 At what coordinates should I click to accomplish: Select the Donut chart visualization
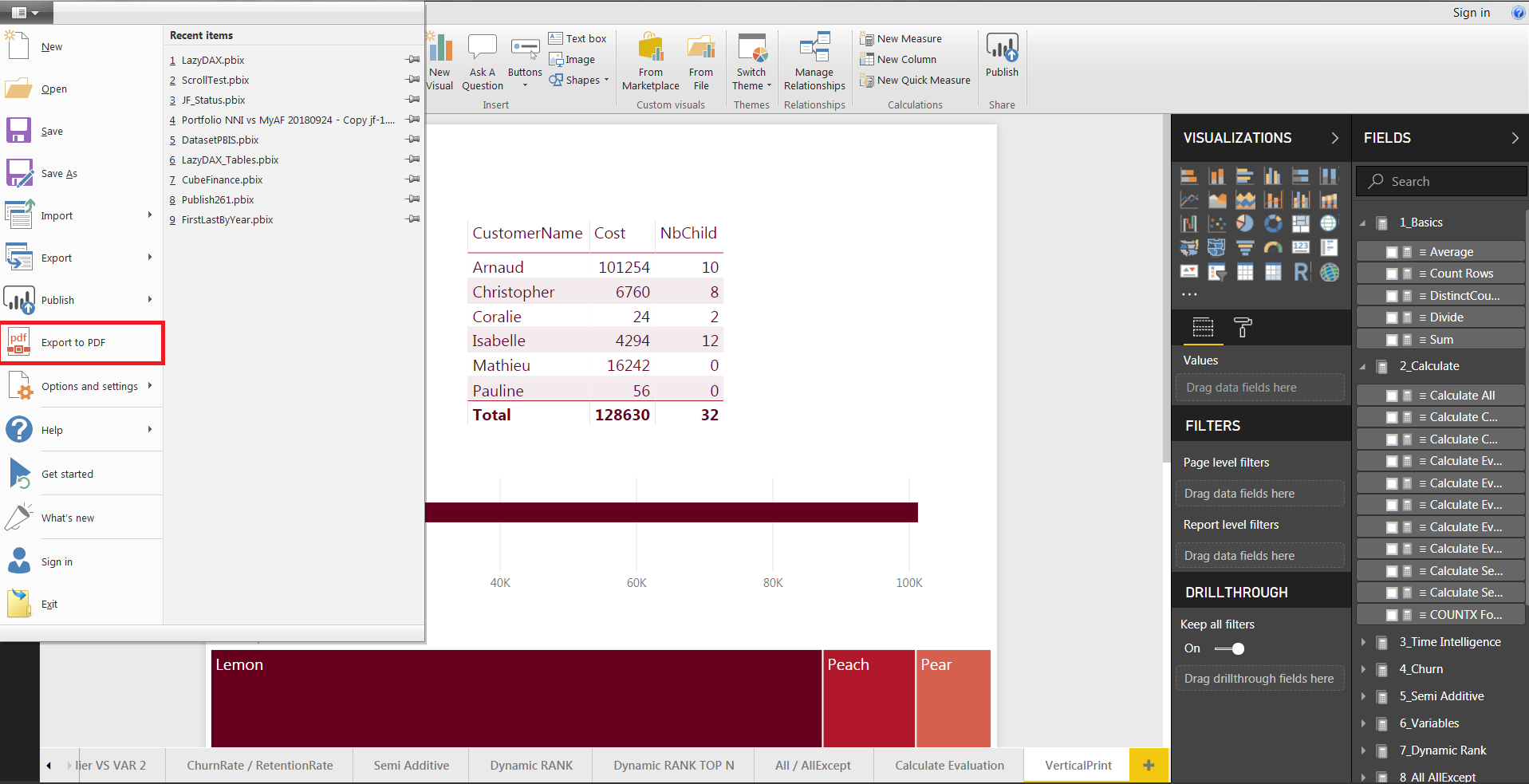(x=1273, y=223)
